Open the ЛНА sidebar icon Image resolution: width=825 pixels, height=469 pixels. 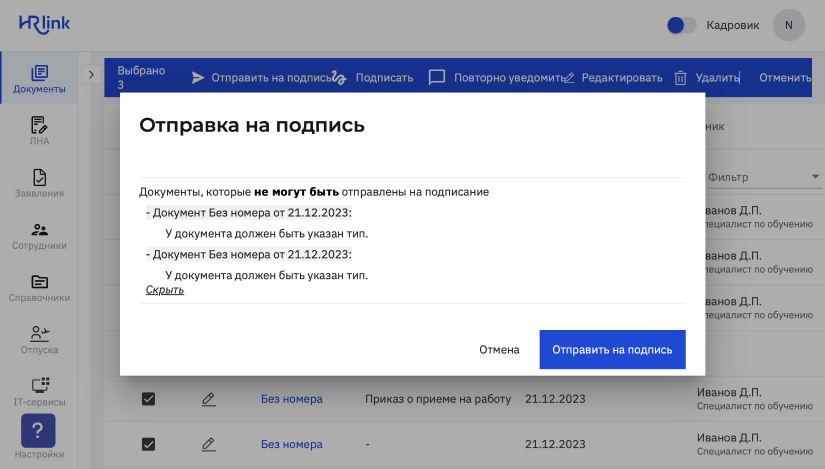[39, 130]
